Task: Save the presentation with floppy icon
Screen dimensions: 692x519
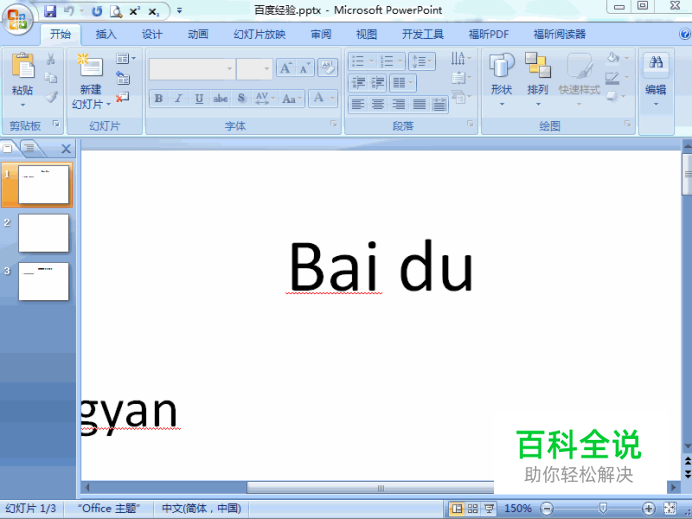Action: click(50, 11)
